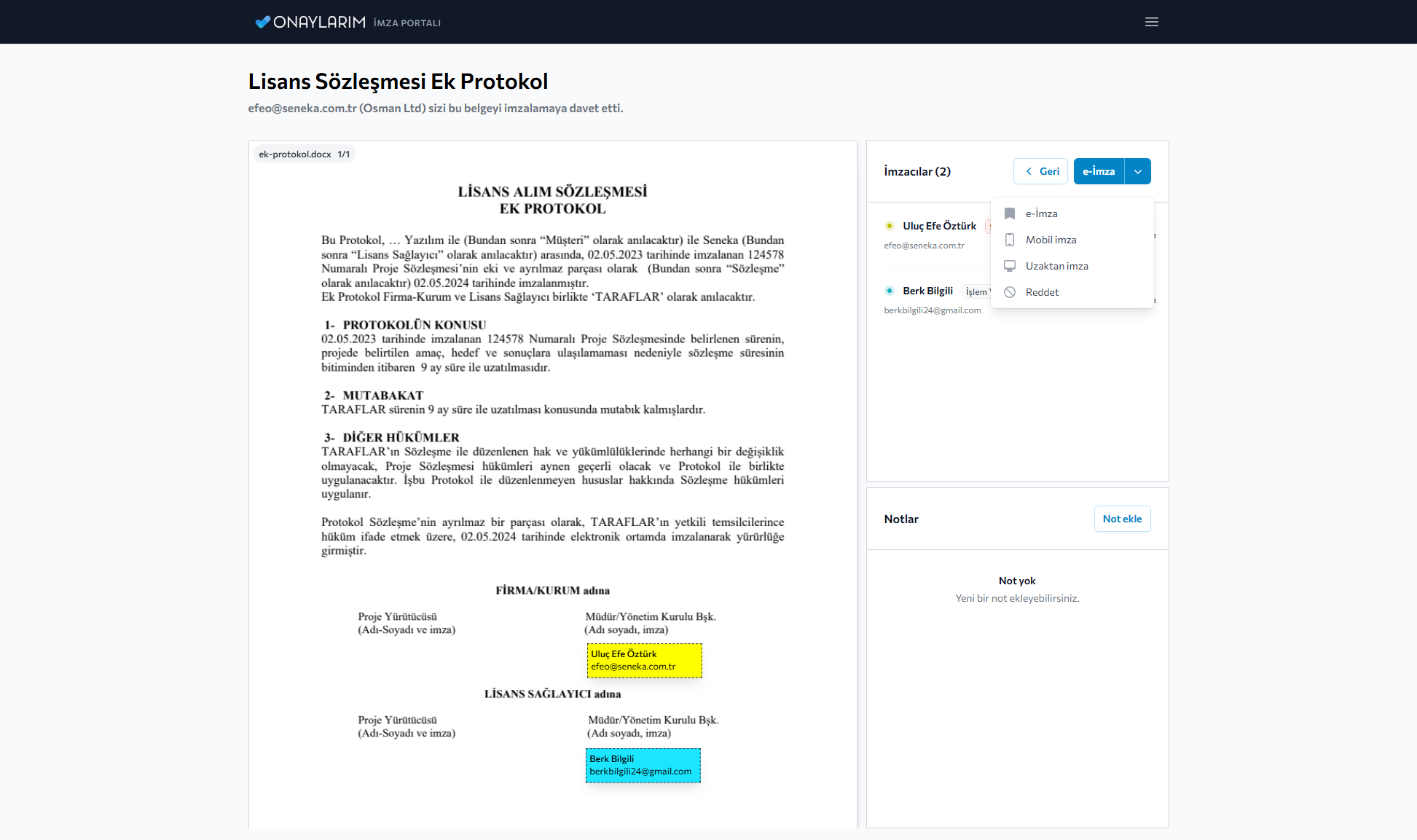Select the e-İmza bookmark icon in the dropdown

pyautogui.click(x=1010, y=213)
